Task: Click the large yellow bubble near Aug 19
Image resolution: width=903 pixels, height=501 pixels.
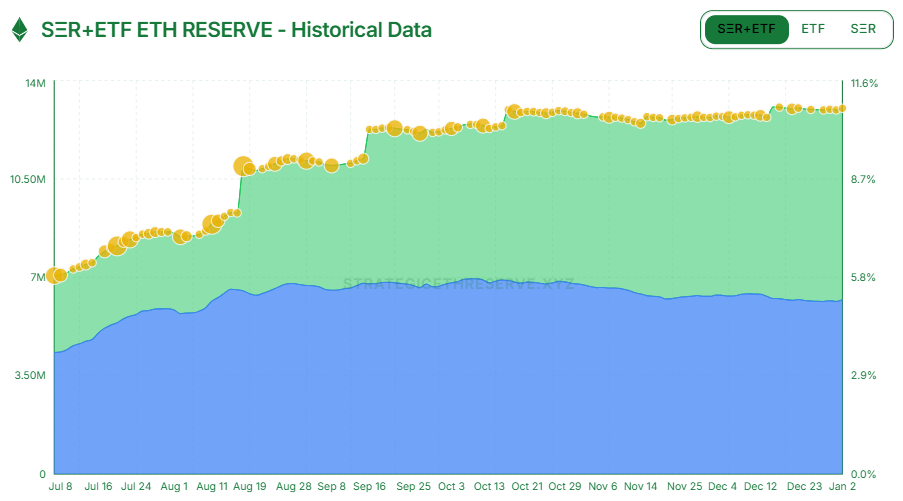Action: pyautogui.click(x=243, y=167)
